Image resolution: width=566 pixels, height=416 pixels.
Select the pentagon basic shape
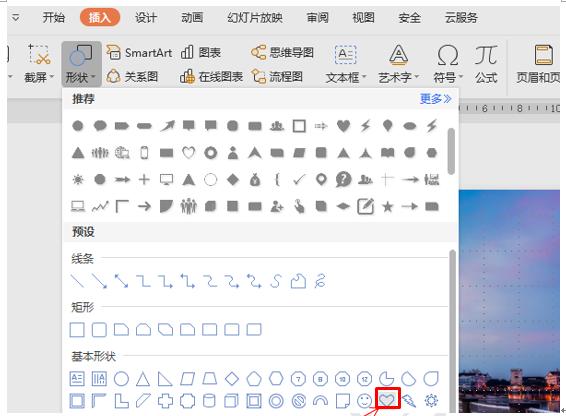(254, 379)
